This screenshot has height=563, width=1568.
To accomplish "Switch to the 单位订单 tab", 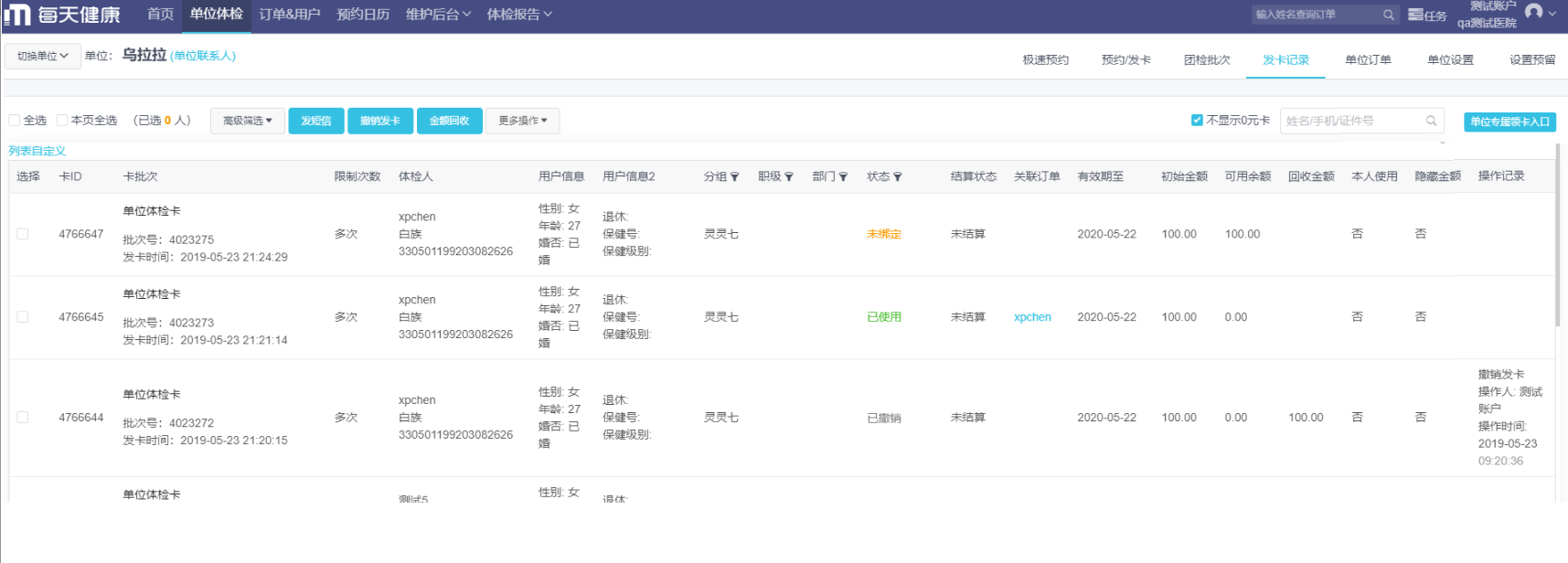I will 1368,60.
